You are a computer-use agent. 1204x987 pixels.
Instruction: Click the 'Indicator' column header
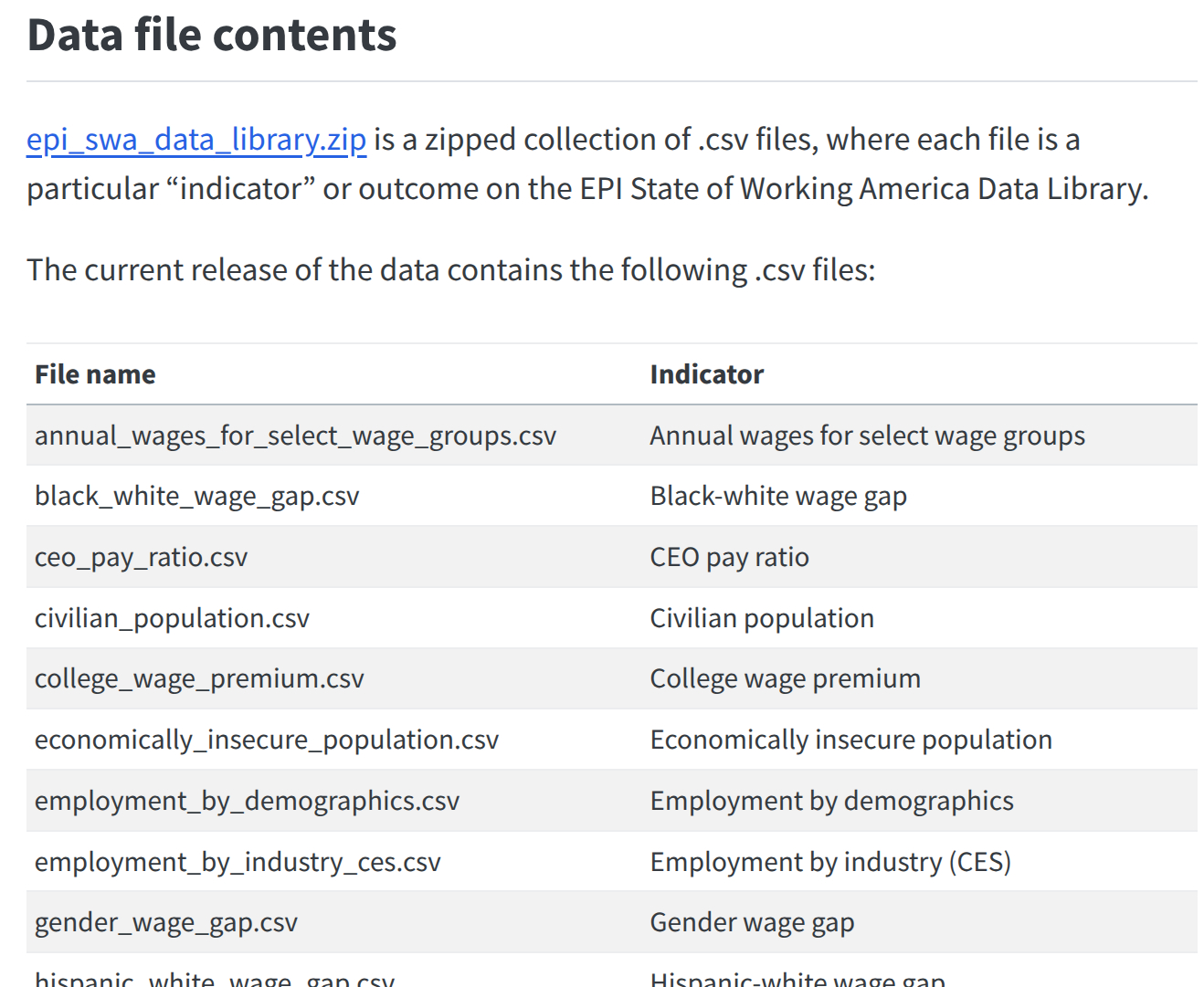pos(706,374)
